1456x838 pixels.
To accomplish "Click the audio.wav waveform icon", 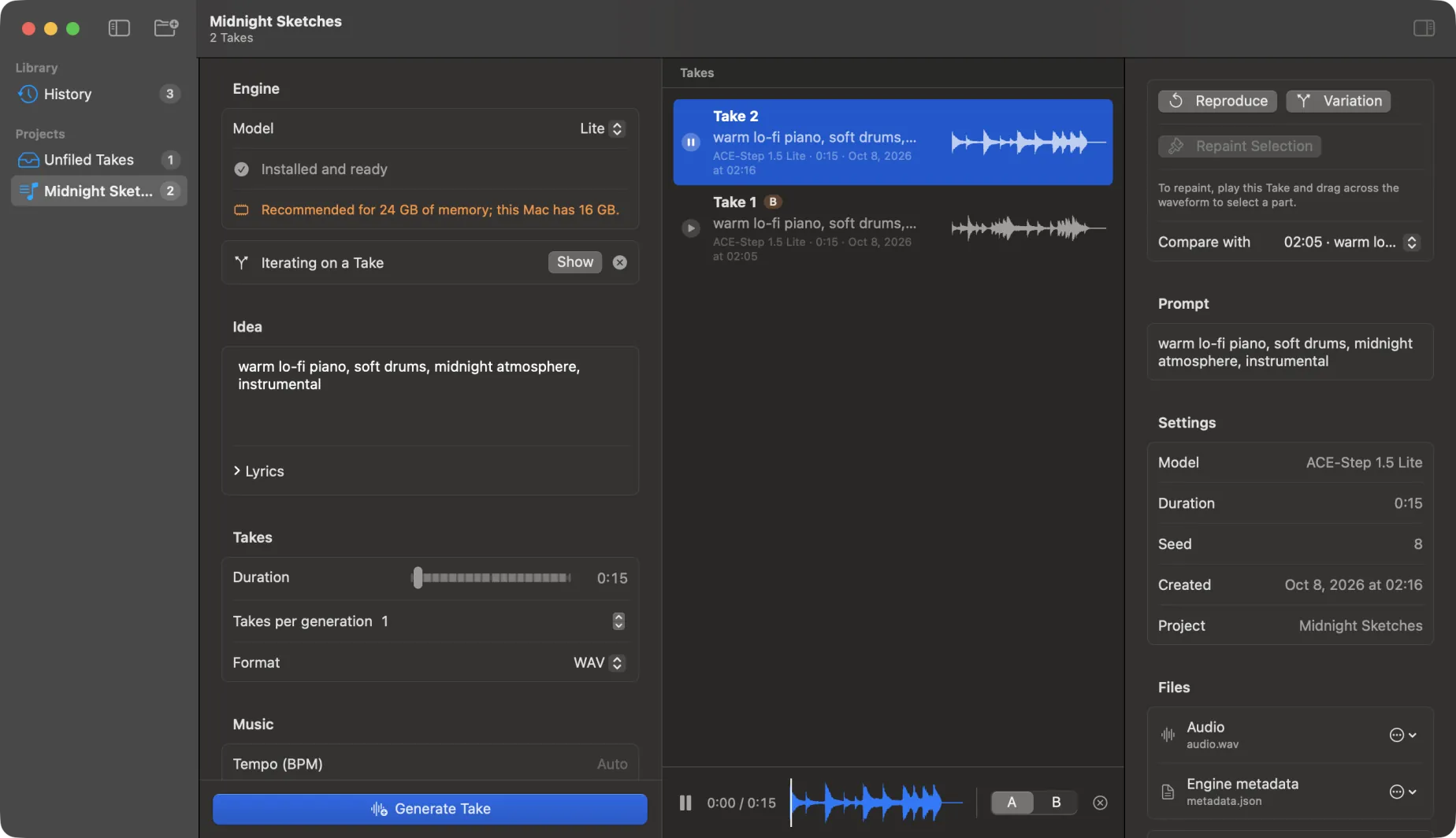I will tap(1168, 735).
